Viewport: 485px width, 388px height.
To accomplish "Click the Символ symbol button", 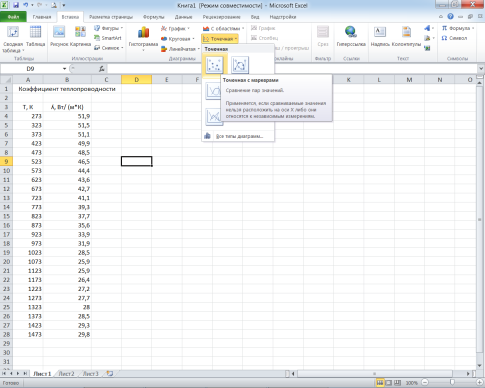I will pos(454,38).
